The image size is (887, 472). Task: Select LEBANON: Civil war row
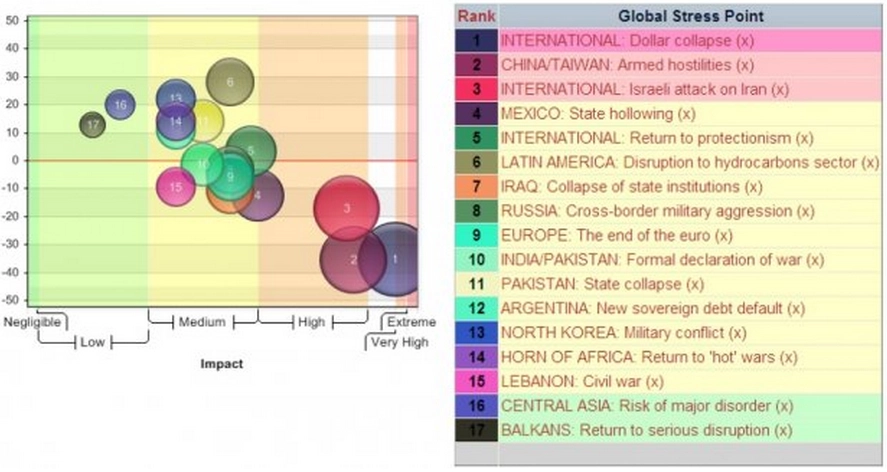click(x=690, y=381)
